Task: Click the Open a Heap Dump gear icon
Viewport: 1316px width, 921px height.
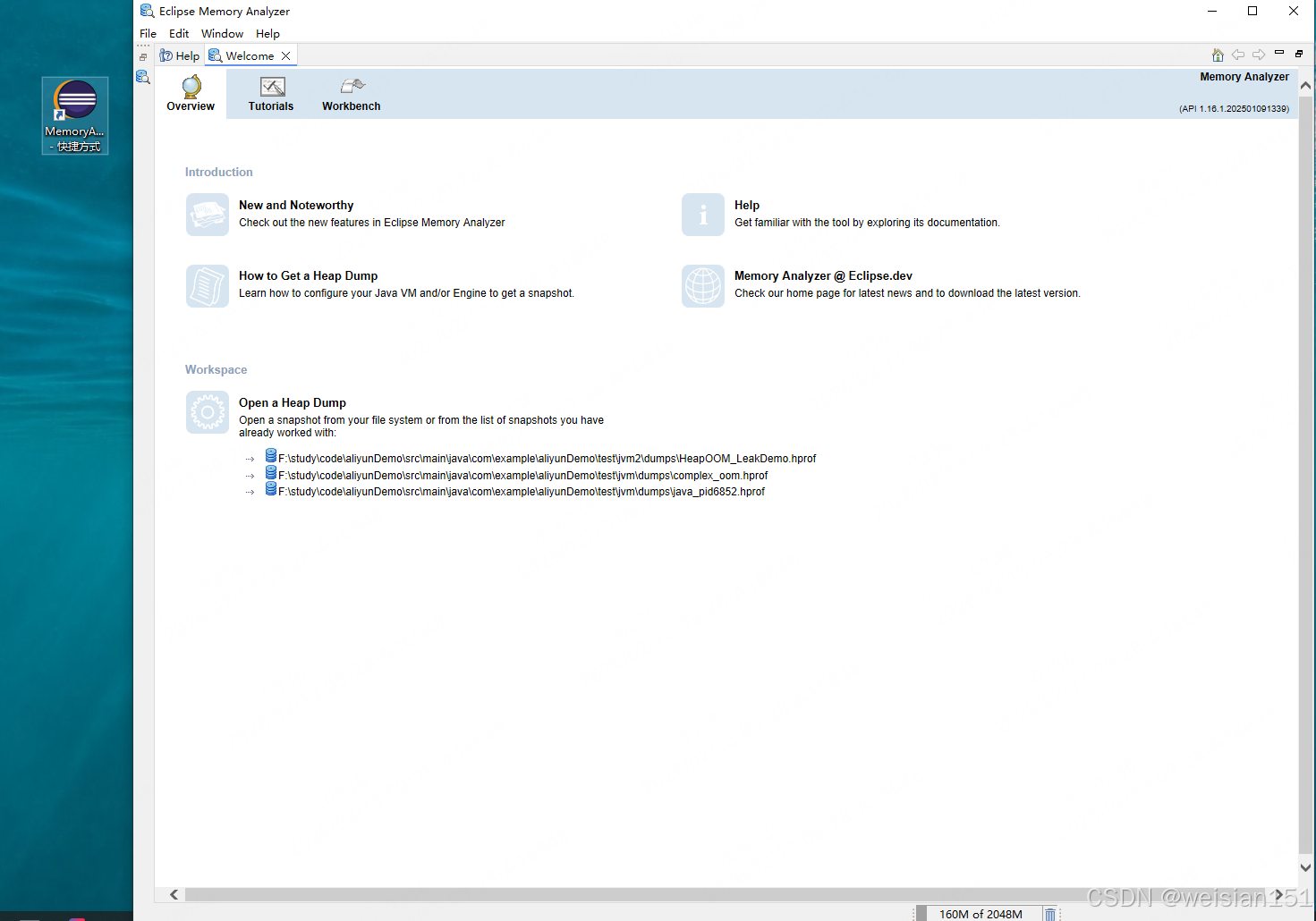Action: click(208, 412)
